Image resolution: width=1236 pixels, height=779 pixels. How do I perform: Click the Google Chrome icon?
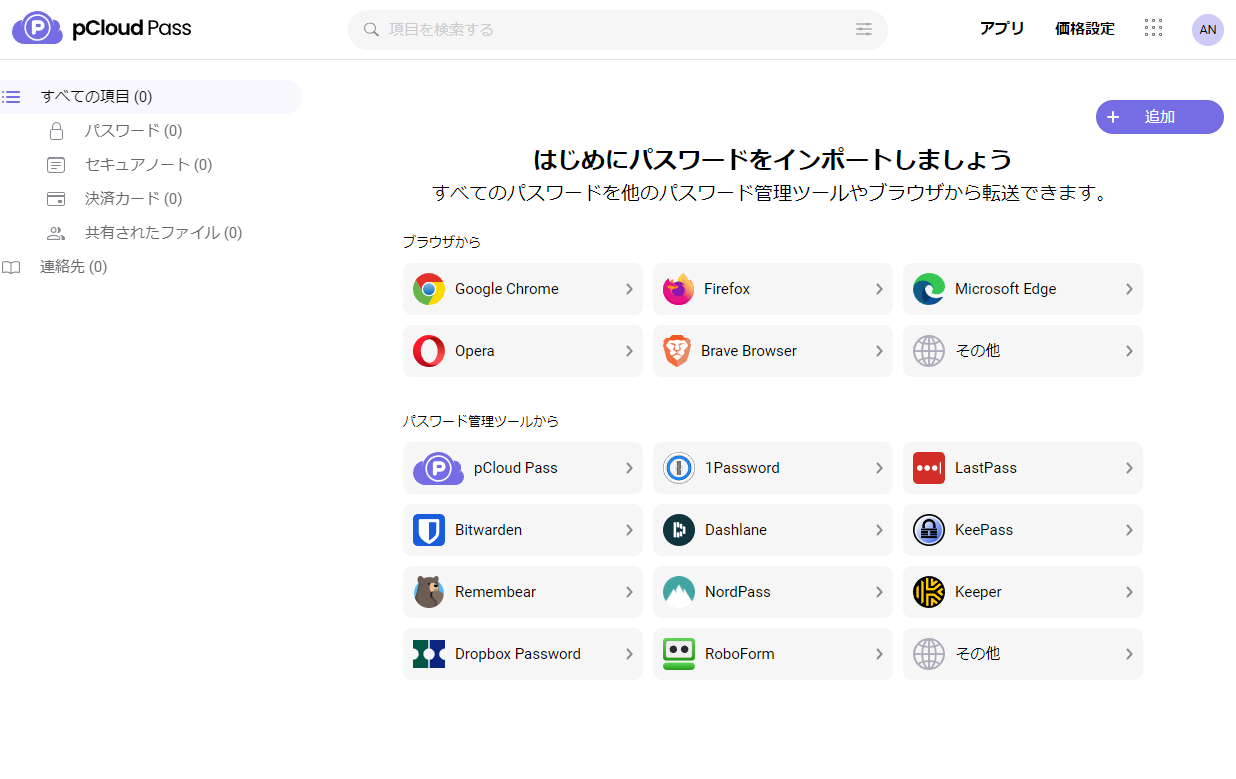click(x=429, y=289)
